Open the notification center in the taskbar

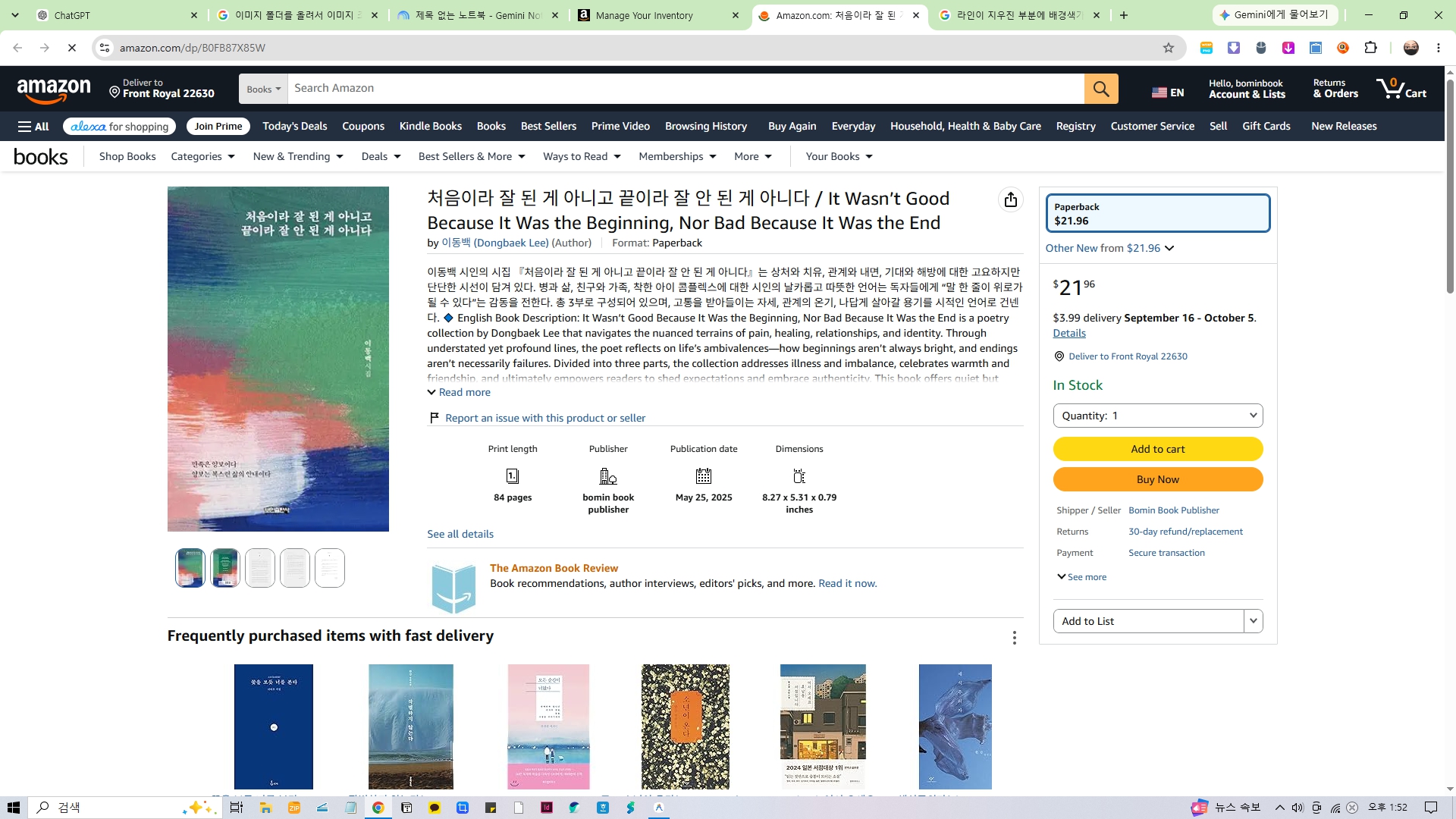[1431, 808]
